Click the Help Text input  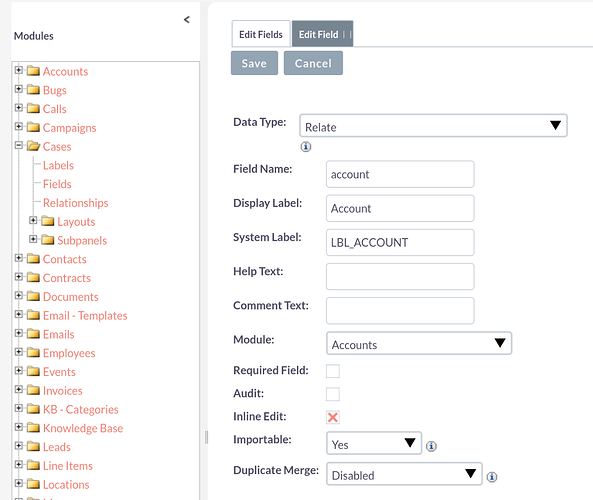(x=400, y=276)
